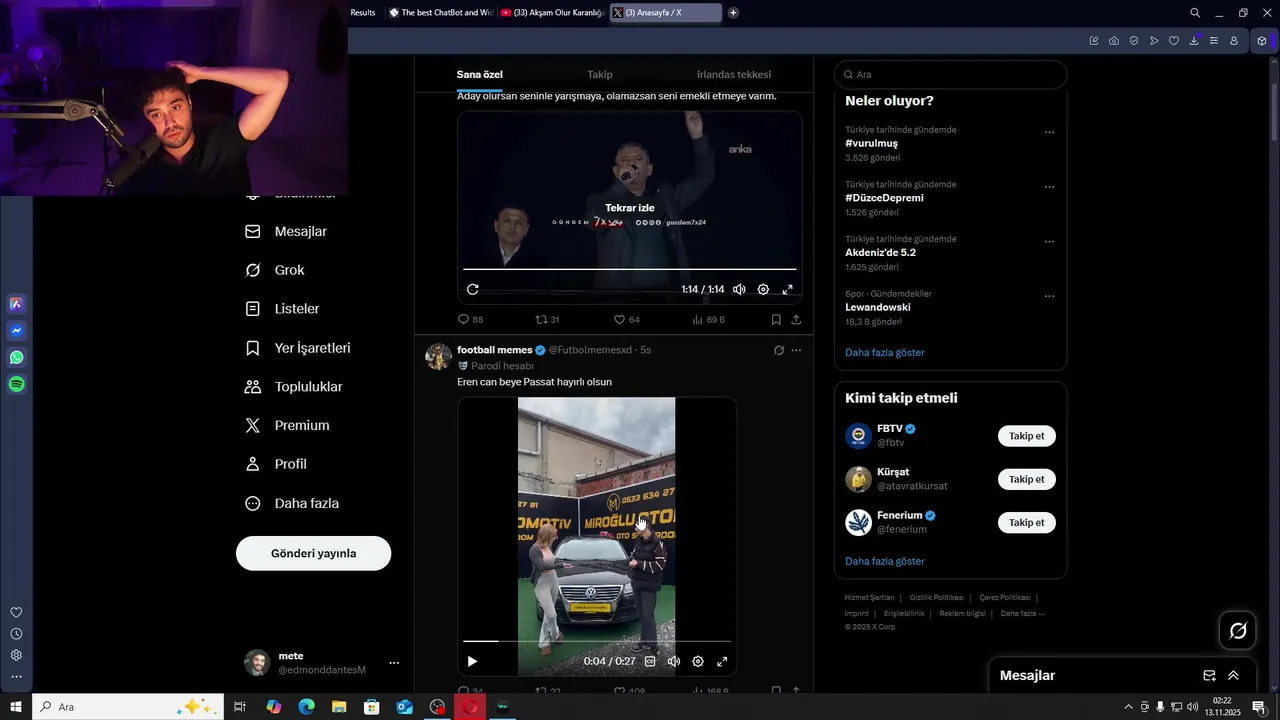Play the Passat video

(x=473, y=661)
